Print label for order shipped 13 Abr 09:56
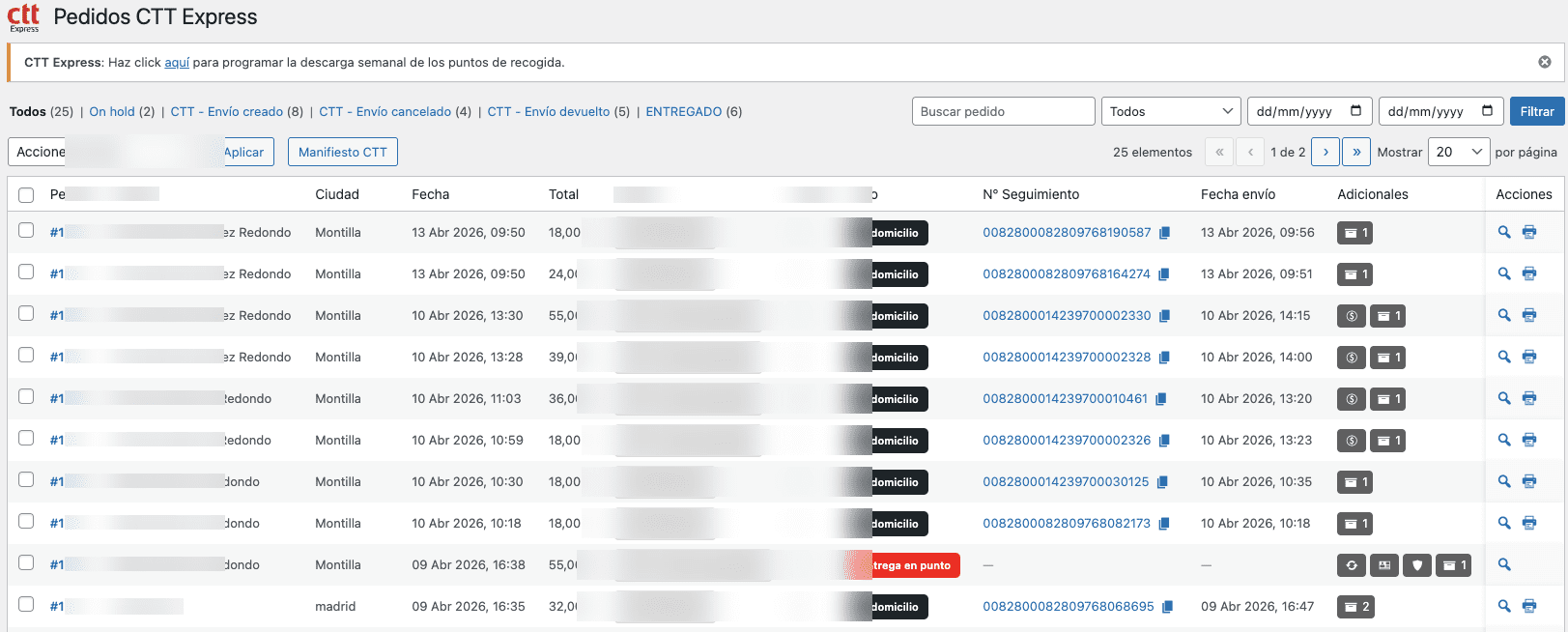 coord(1529,232)
